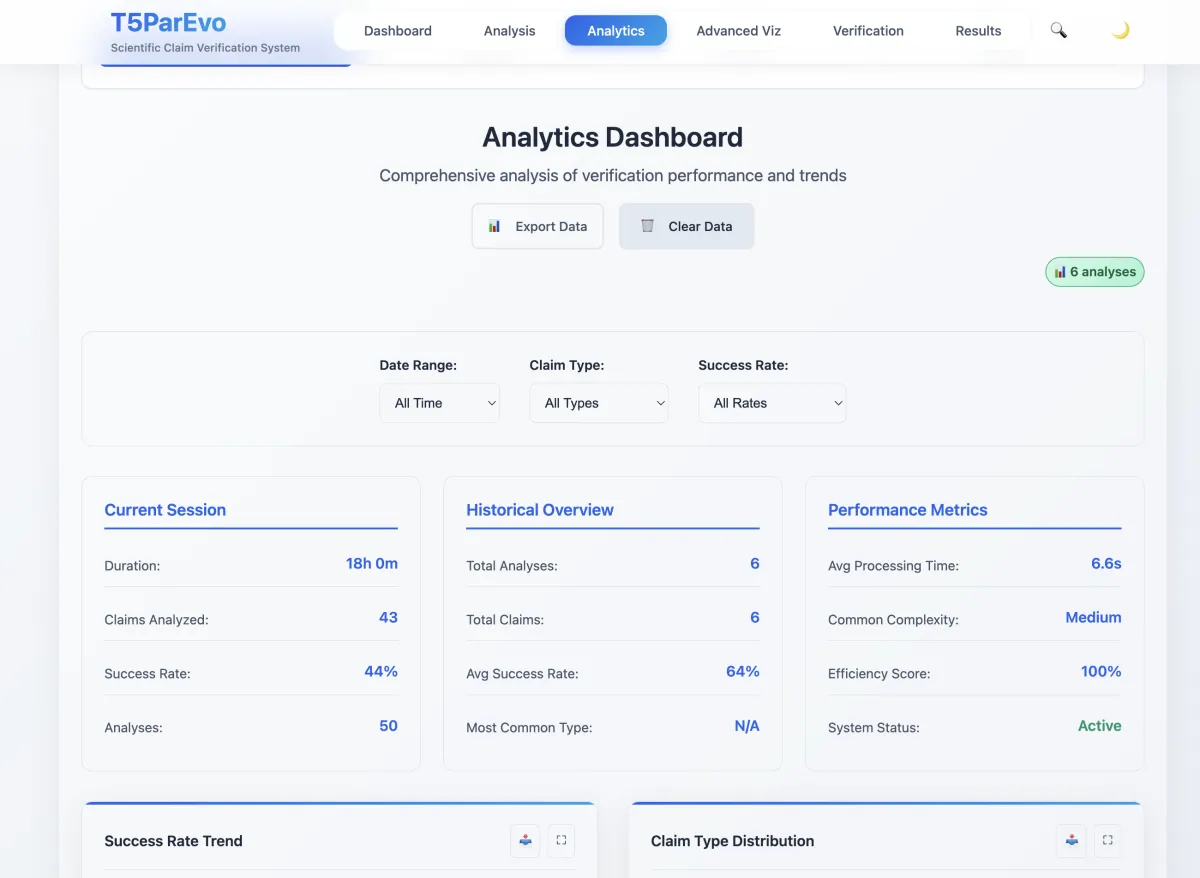Download the Success Rate Trend chart
Screen dimensions: 1200x878
[x=526, y=841]
